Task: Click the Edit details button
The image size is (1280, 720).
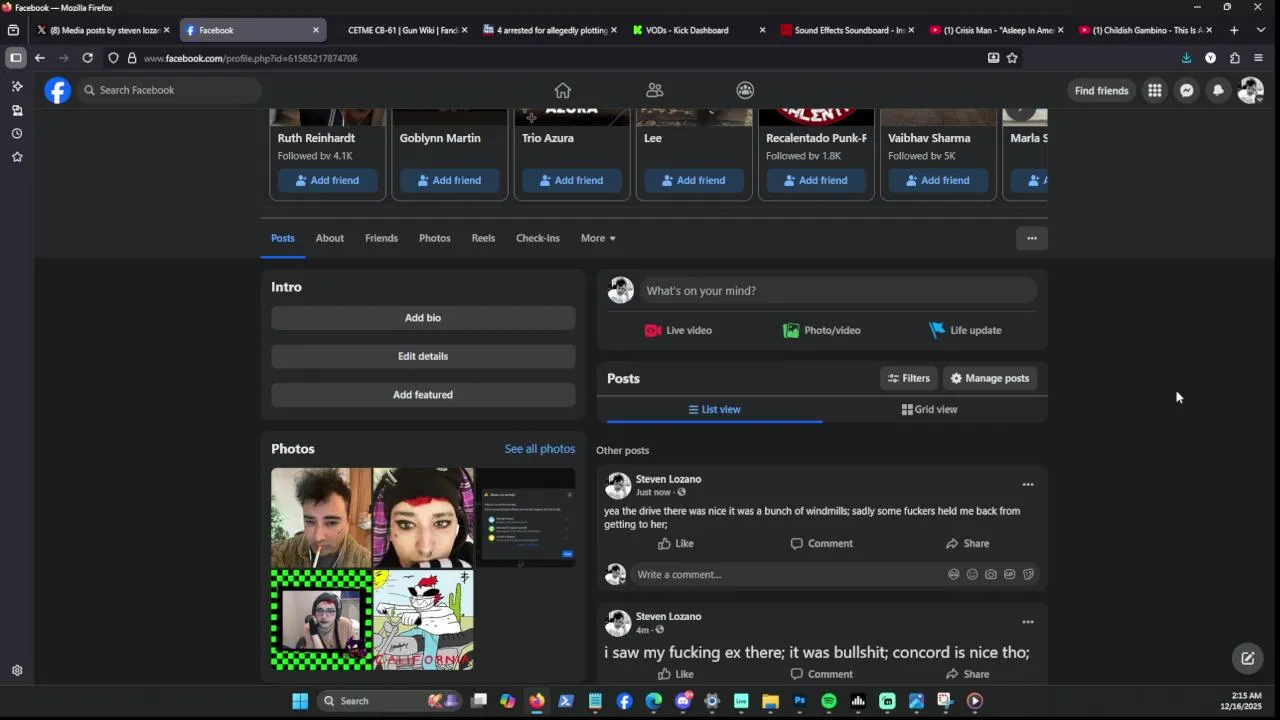Action: [423, 356]
